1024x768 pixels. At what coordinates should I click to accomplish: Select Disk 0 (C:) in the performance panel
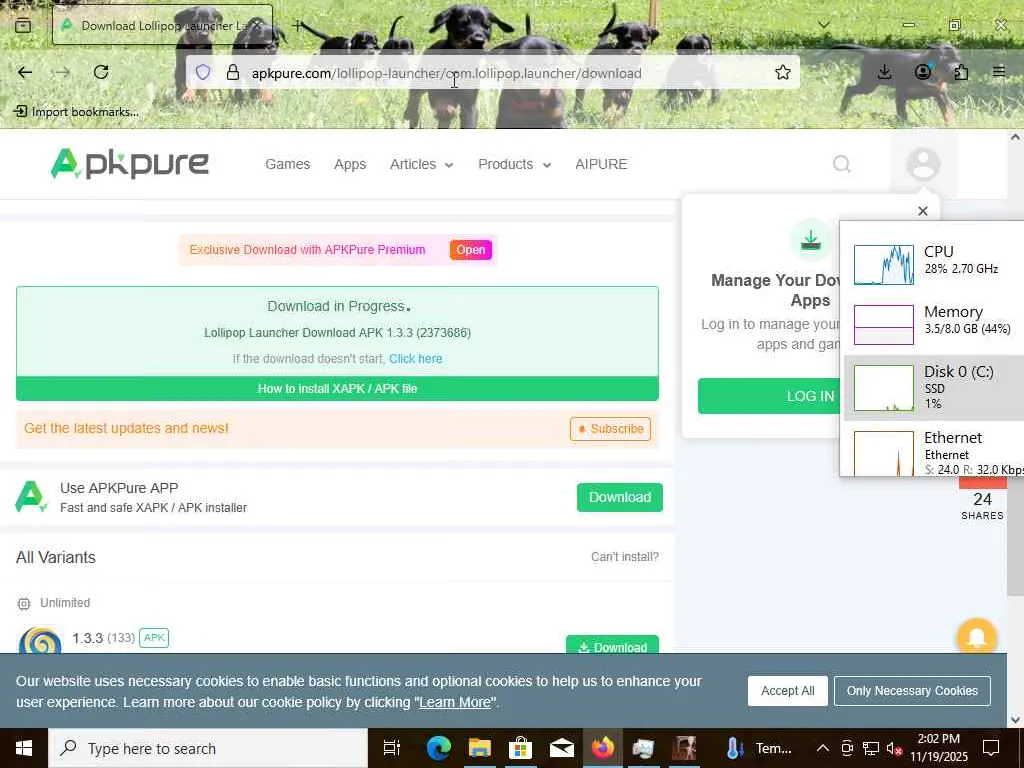(x=935, y=388)
